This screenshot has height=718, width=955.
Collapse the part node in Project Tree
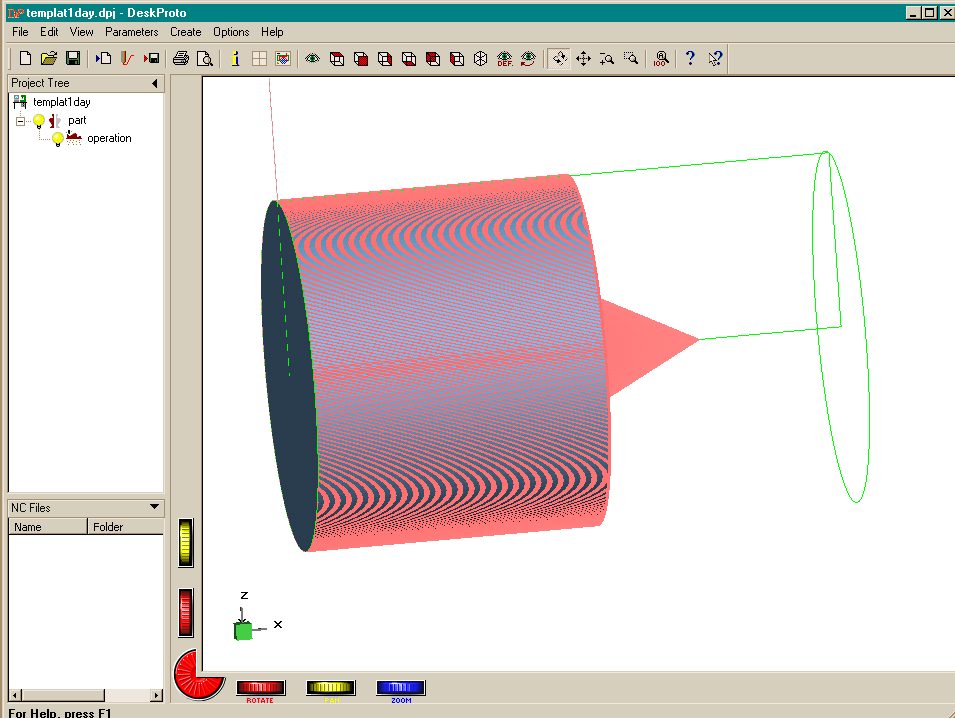click(20, 121)
